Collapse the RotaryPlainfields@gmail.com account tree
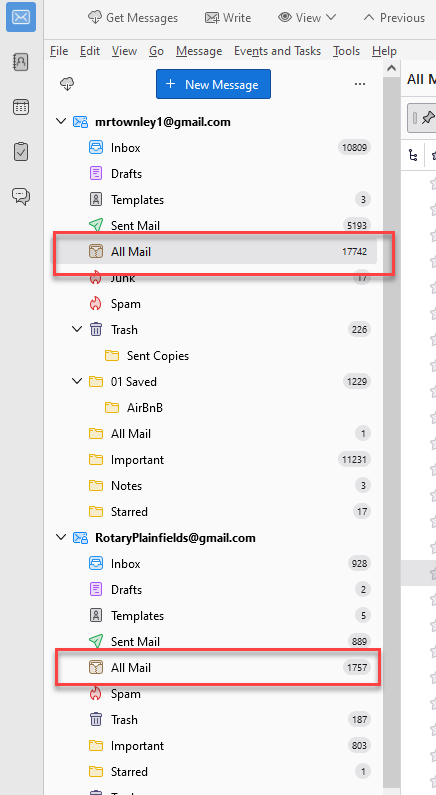The width and height of the screenshot is (436, 795). pyautogui.click(x=61, y=537)
